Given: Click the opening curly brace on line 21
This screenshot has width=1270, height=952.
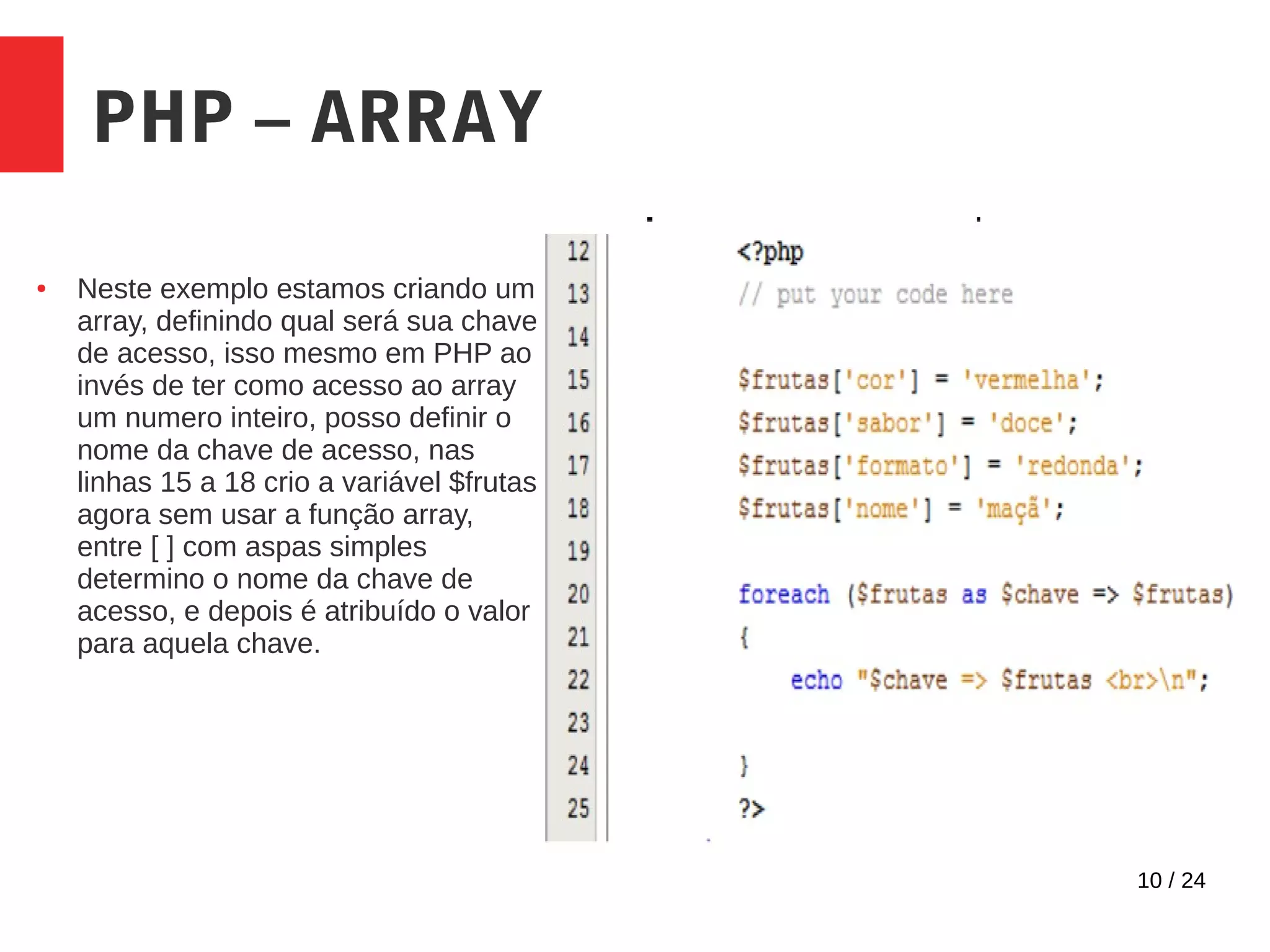Looking at the screenshot, I should 744,638.
